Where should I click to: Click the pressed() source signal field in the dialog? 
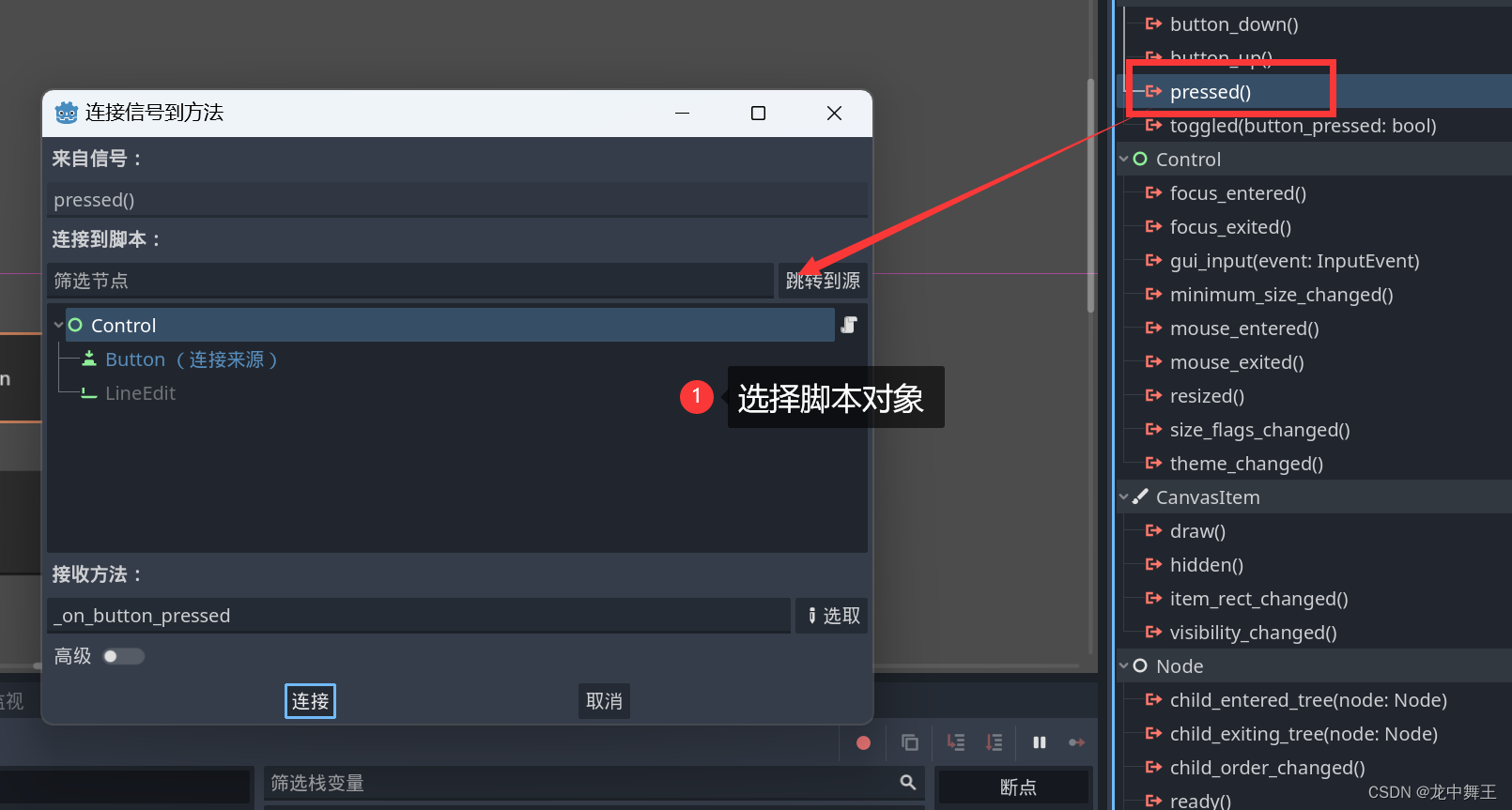click(456, 200)
